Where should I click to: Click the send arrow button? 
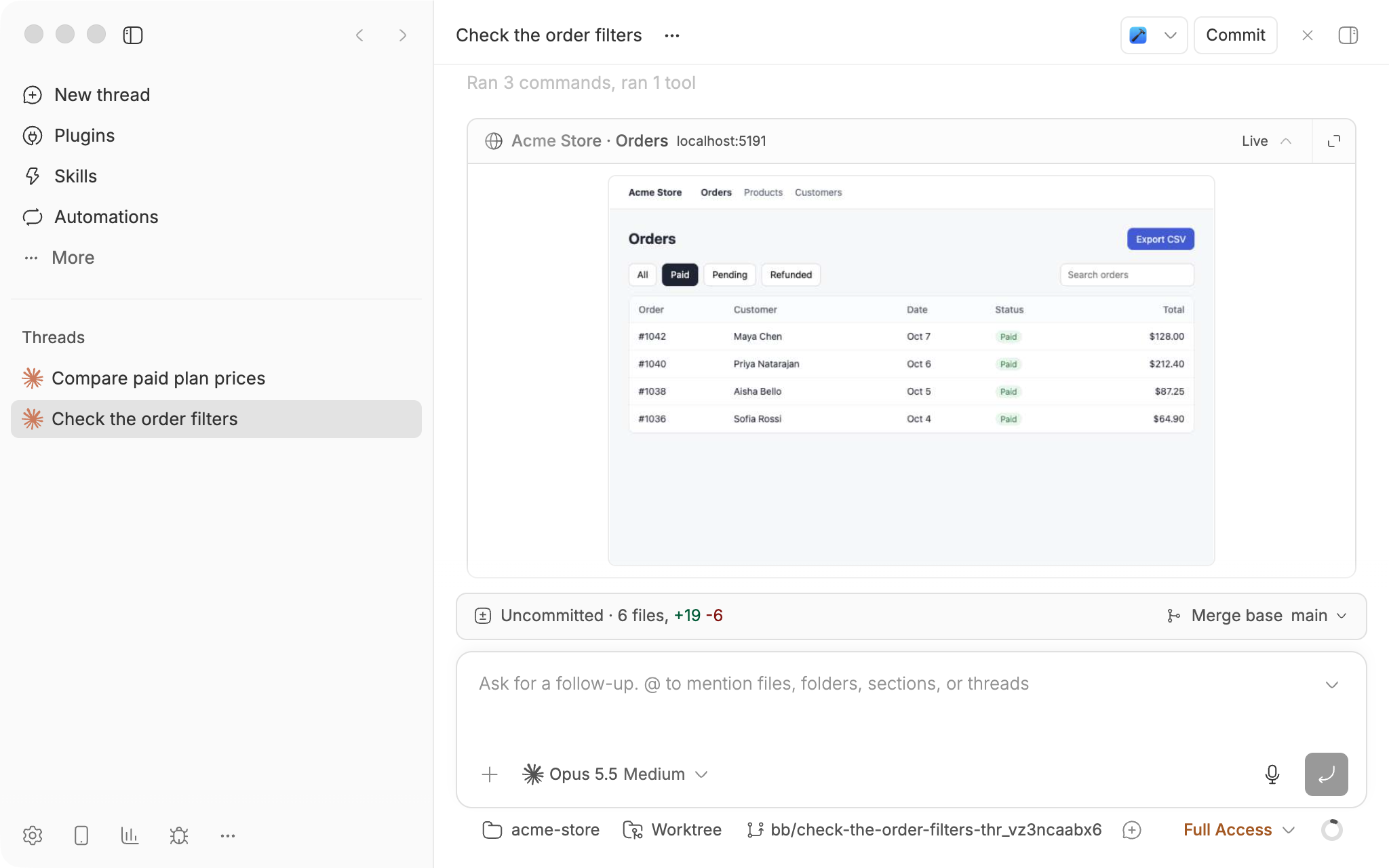pos(1326,774)
